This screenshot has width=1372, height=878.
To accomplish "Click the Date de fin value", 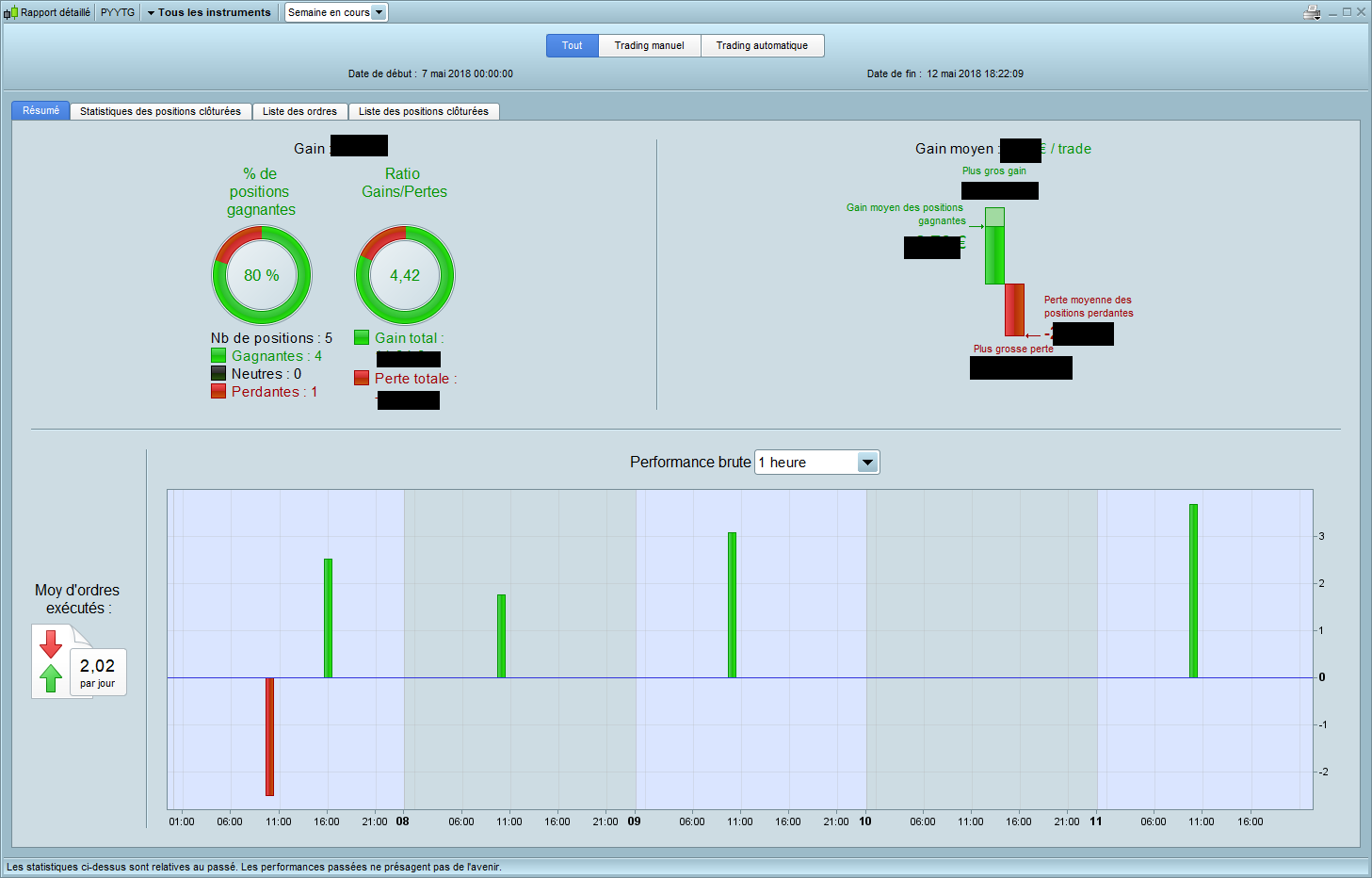I will 975,73.
